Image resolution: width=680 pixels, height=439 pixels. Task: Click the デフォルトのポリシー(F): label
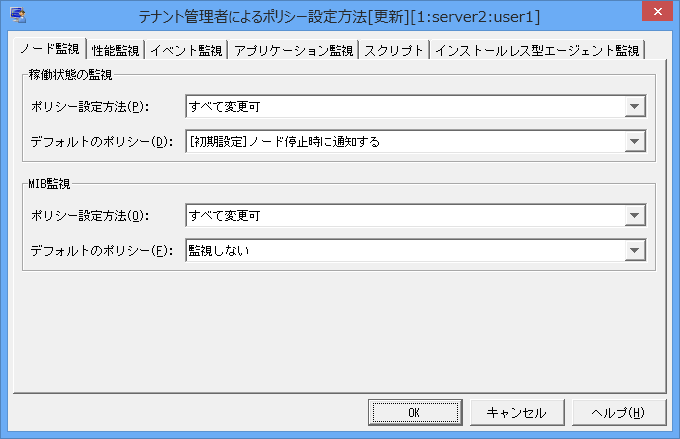[102, 250]
